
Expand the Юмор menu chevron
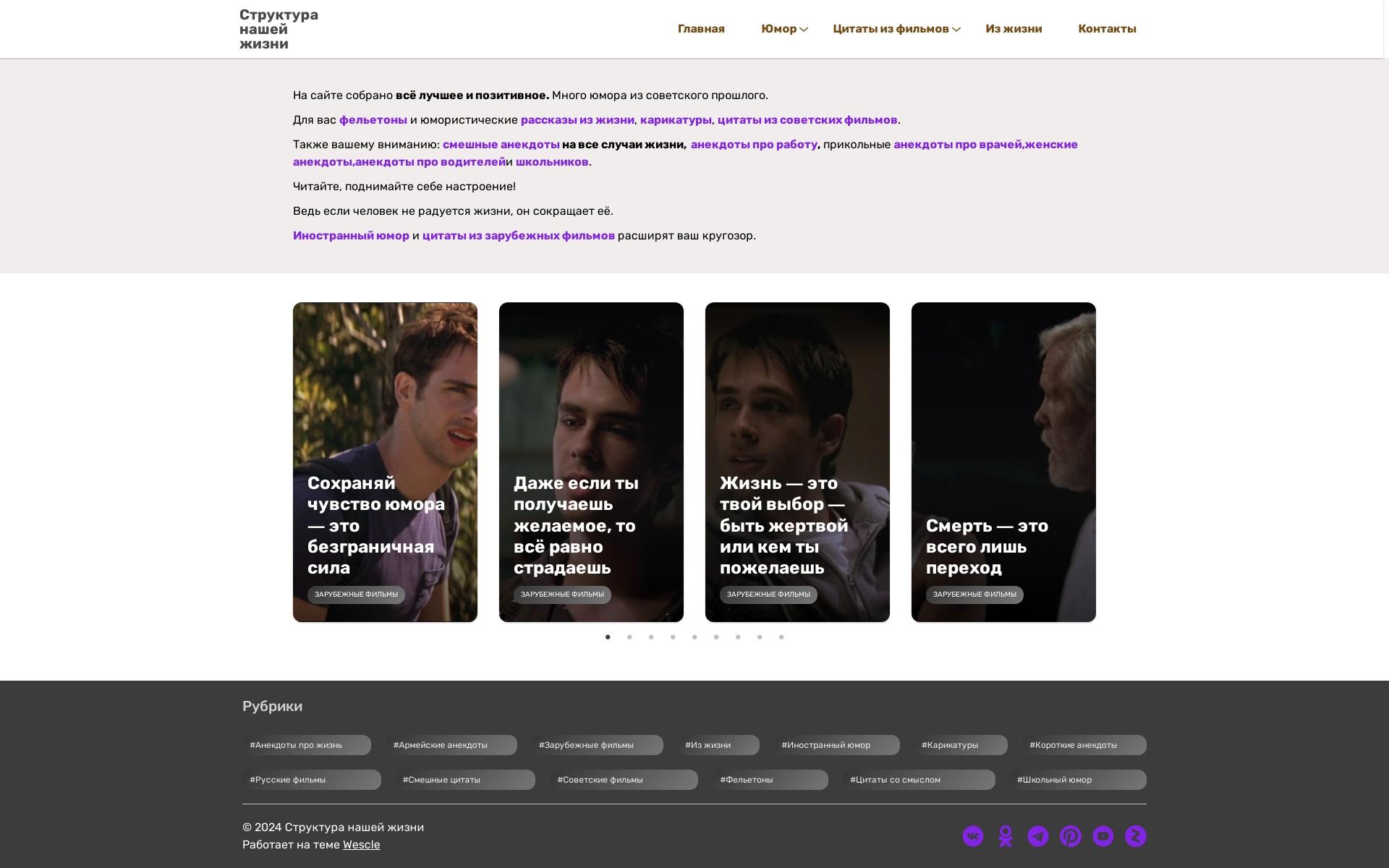[x=804, y=30]
